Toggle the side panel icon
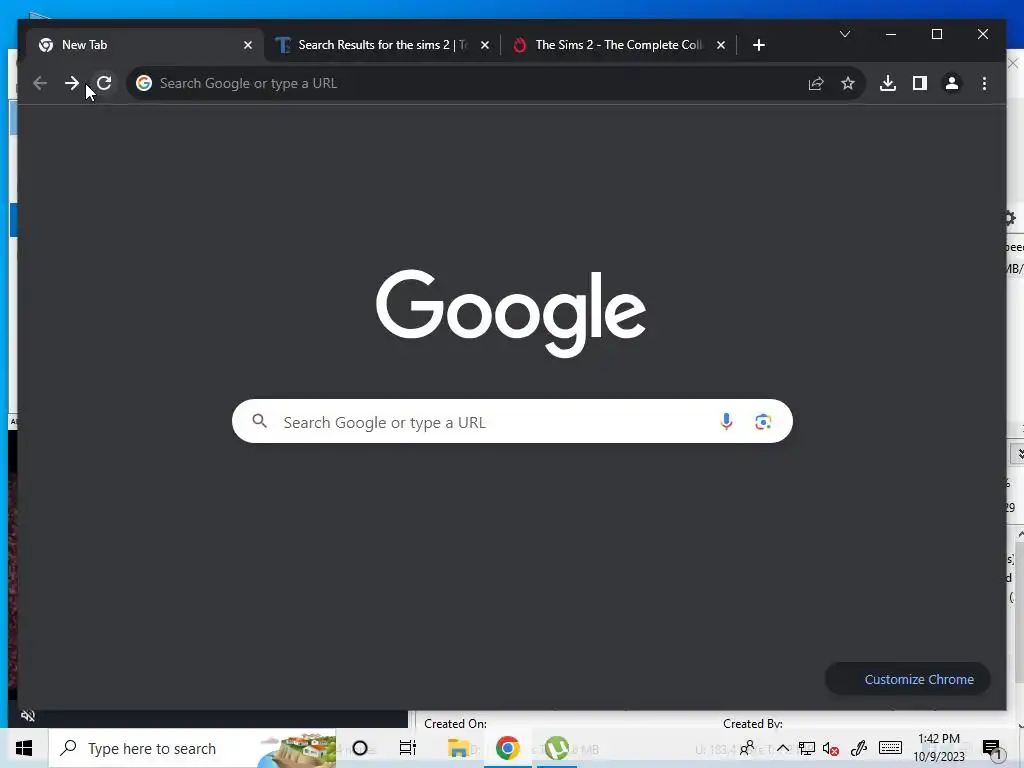 [920, 84]
